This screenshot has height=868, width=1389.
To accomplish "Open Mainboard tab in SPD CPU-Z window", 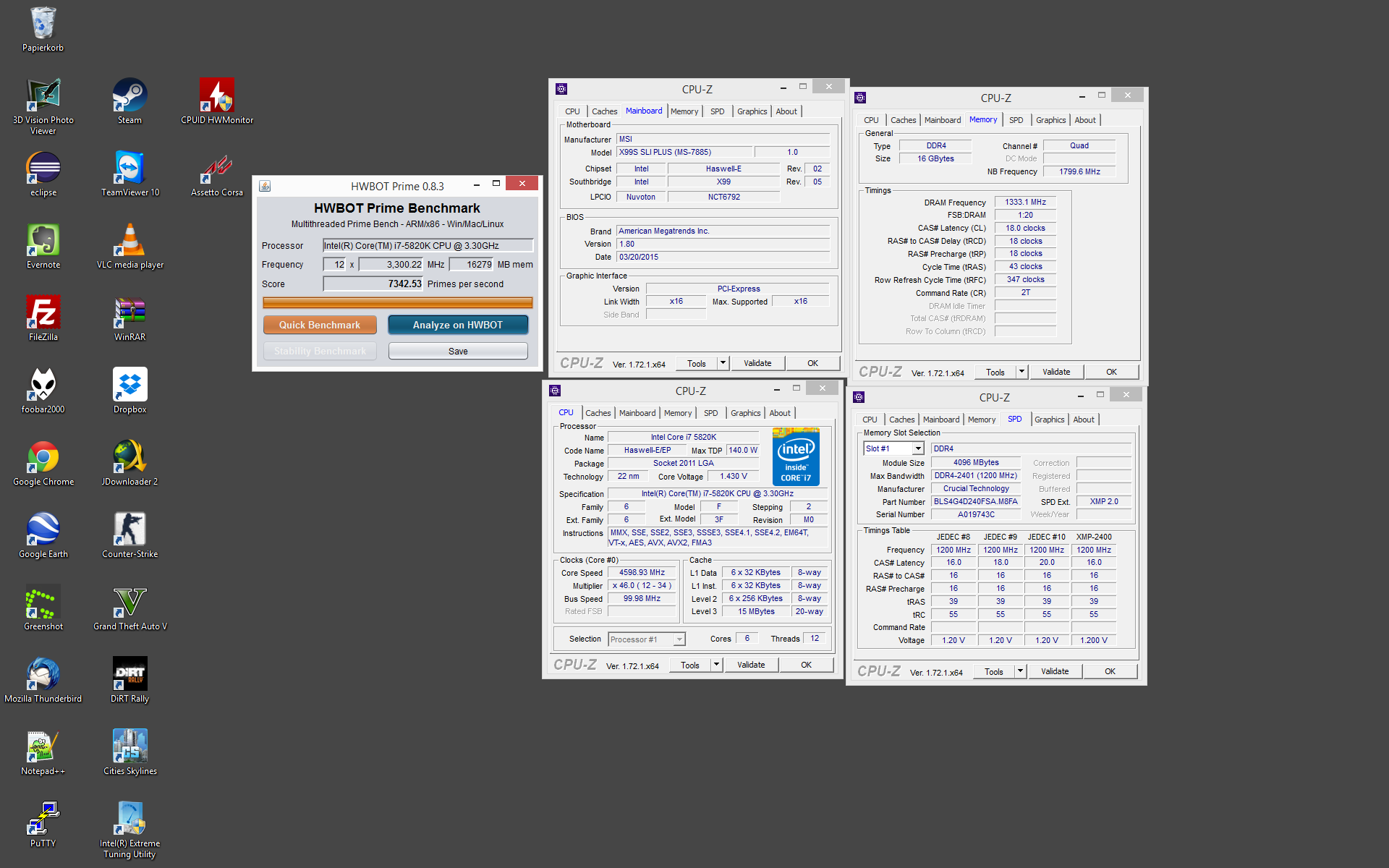I will (x=940, y=420).
